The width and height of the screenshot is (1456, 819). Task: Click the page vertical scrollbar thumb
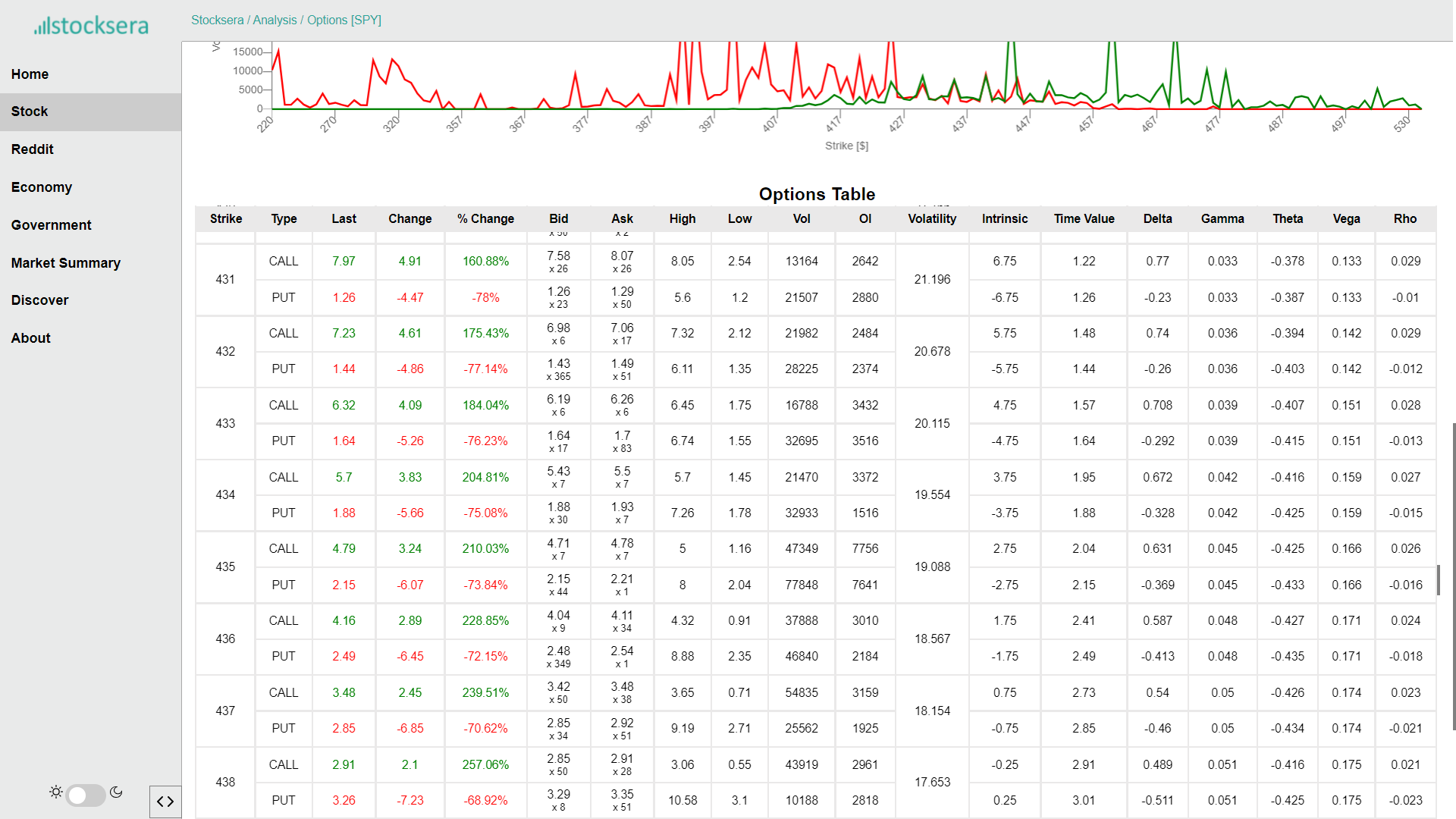point(1452,576)
